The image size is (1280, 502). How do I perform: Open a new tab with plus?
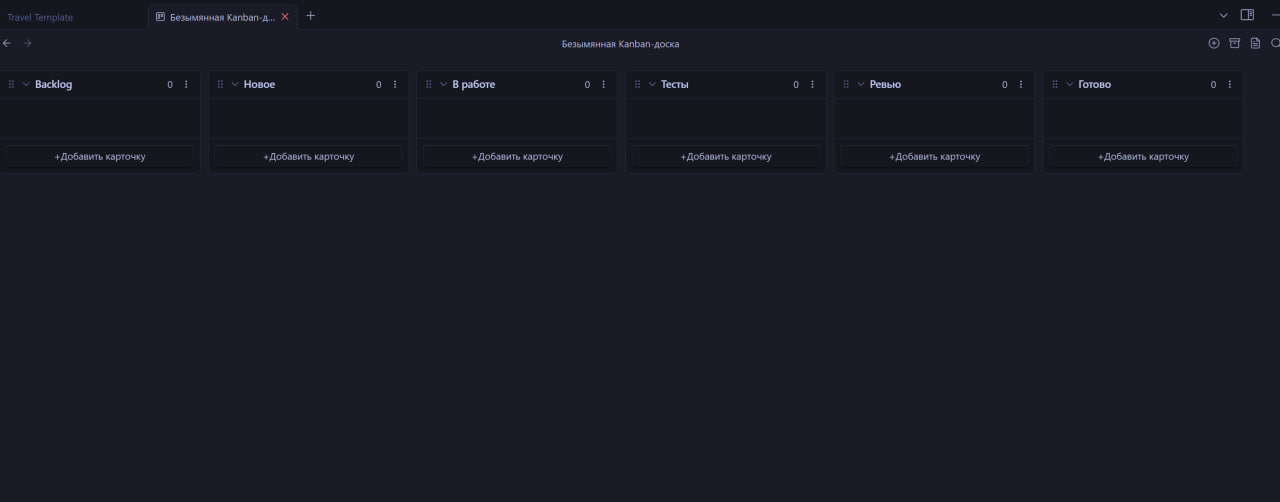point(310,16)
